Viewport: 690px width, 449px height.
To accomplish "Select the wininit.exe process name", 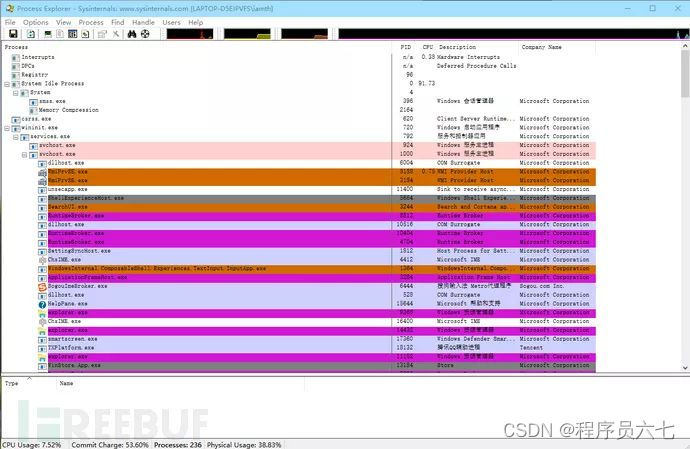I will click(40, 128).
